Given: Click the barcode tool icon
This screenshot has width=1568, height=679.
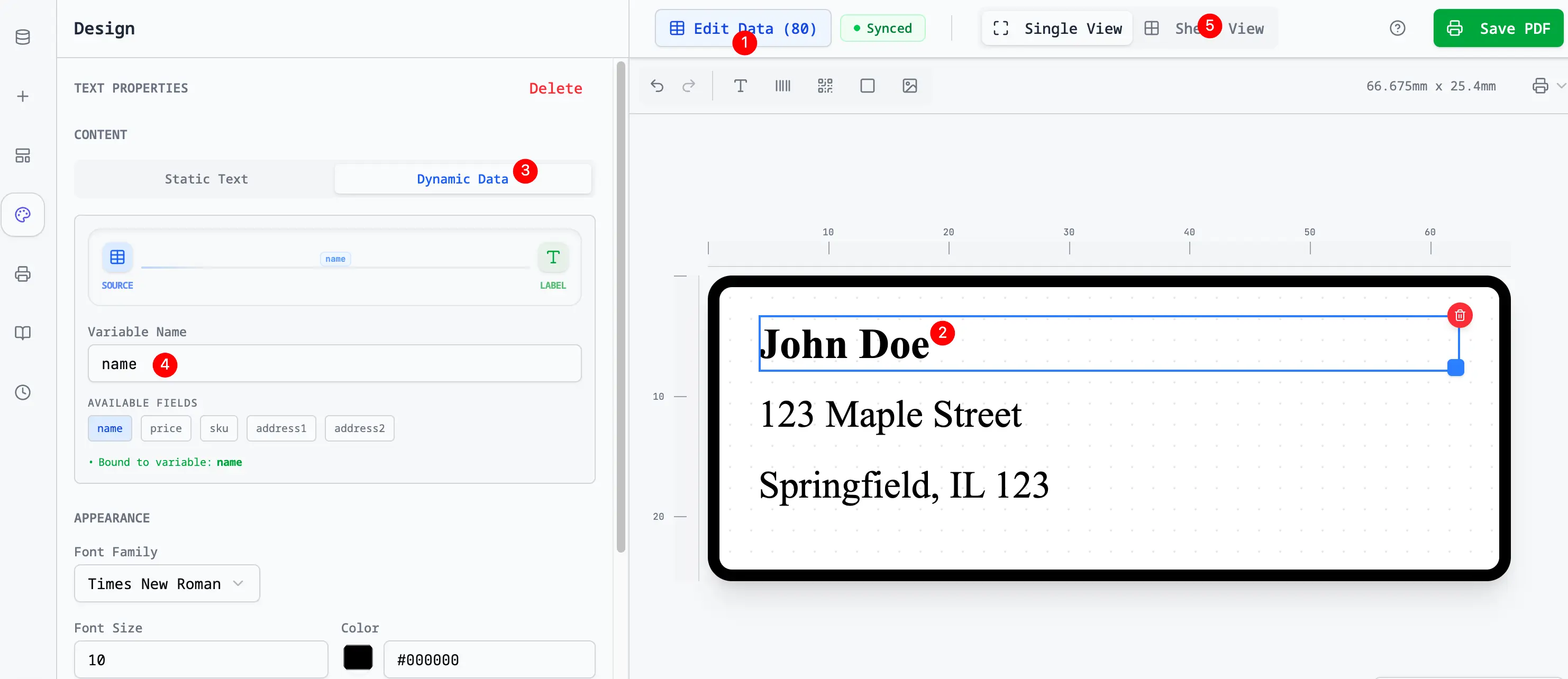Looking at the screenshot, I should coord(782,86).
